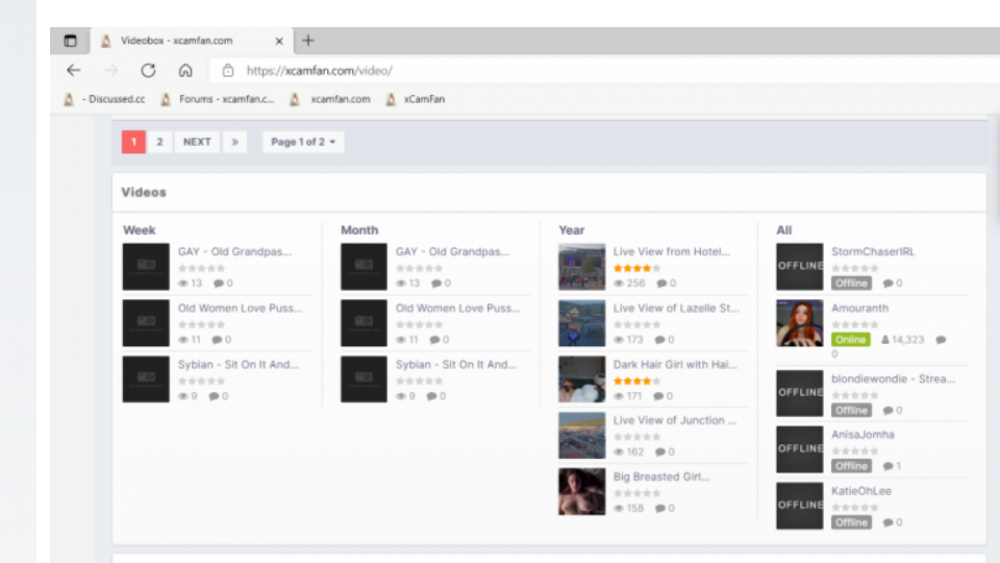Click the Year column heading
The image size is (1000, 563).
[x=571, y=230]
